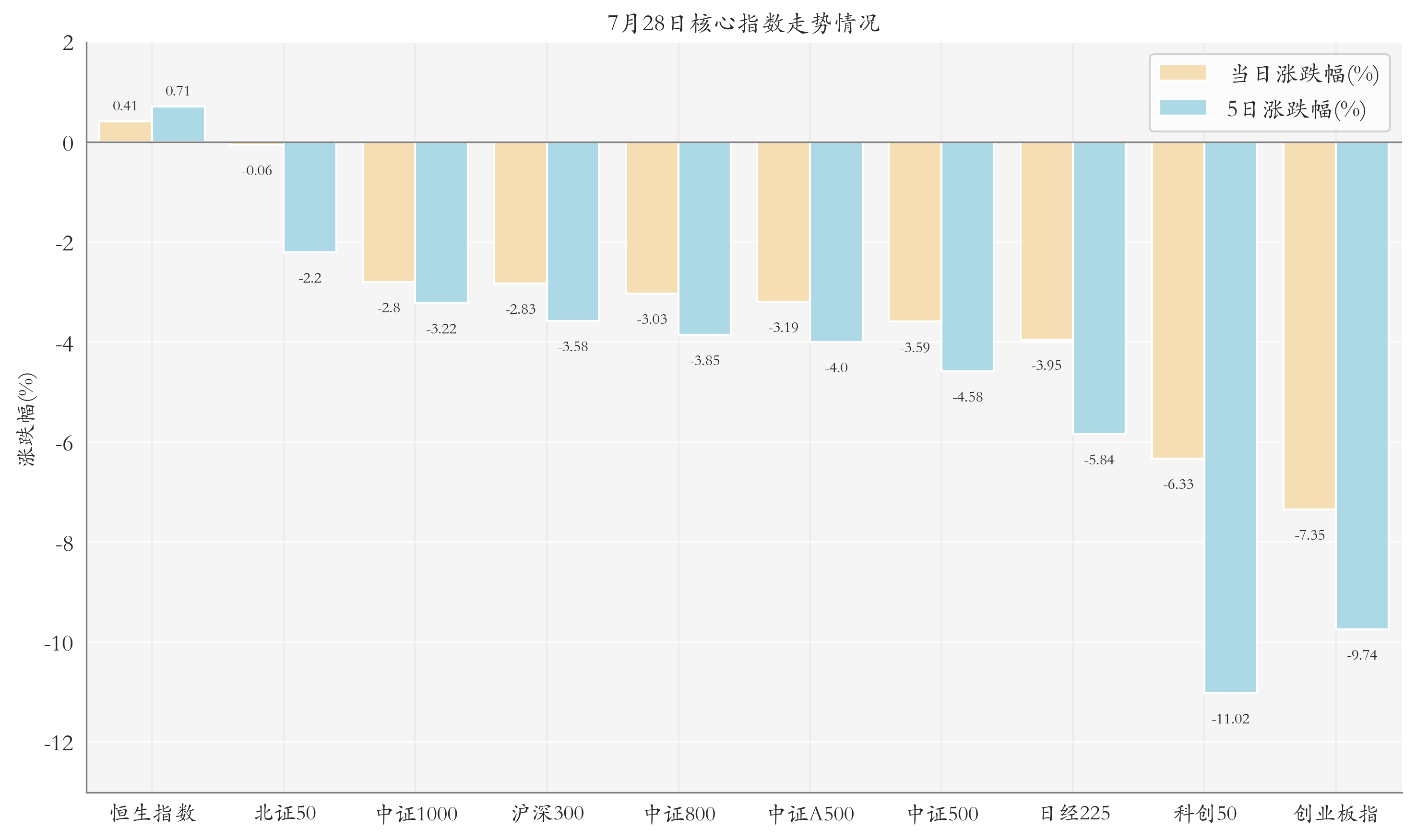The width and height of the screenshot is (1416, 840).
Task: Click the 当日涨跌幅(%) legend text
Action: click(x=1305, y=73)
